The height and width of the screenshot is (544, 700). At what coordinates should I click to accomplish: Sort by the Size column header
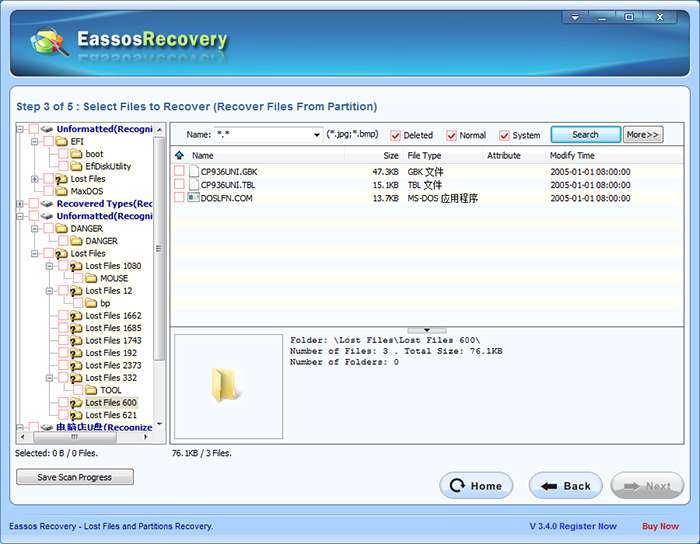[391, 155]
